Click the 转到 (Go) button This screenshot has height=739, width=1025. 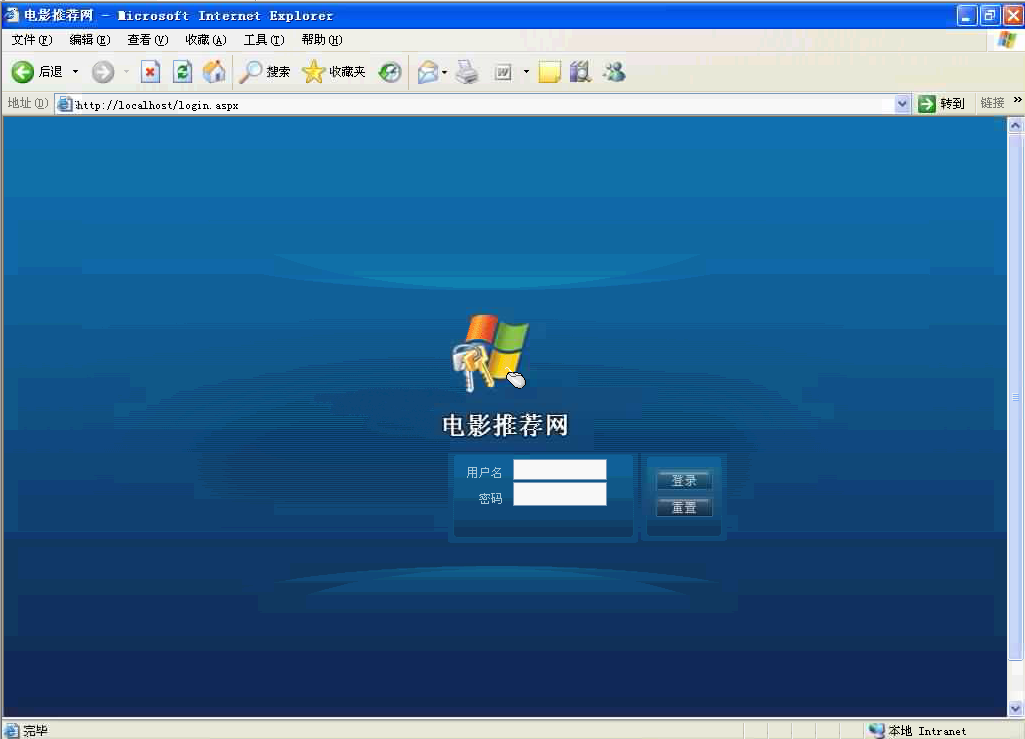(941, 104)
